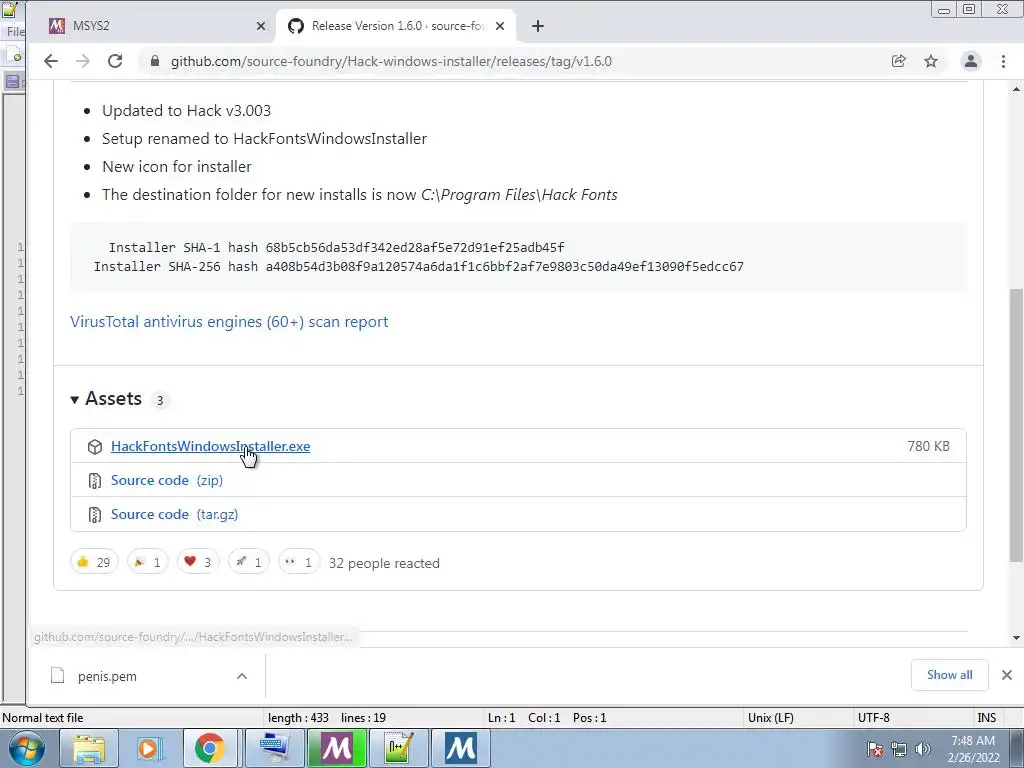Screen dimensions: 1024x768
Task: Click Unix (LF) in Notepad++ status bar
Action: point(771,718)
